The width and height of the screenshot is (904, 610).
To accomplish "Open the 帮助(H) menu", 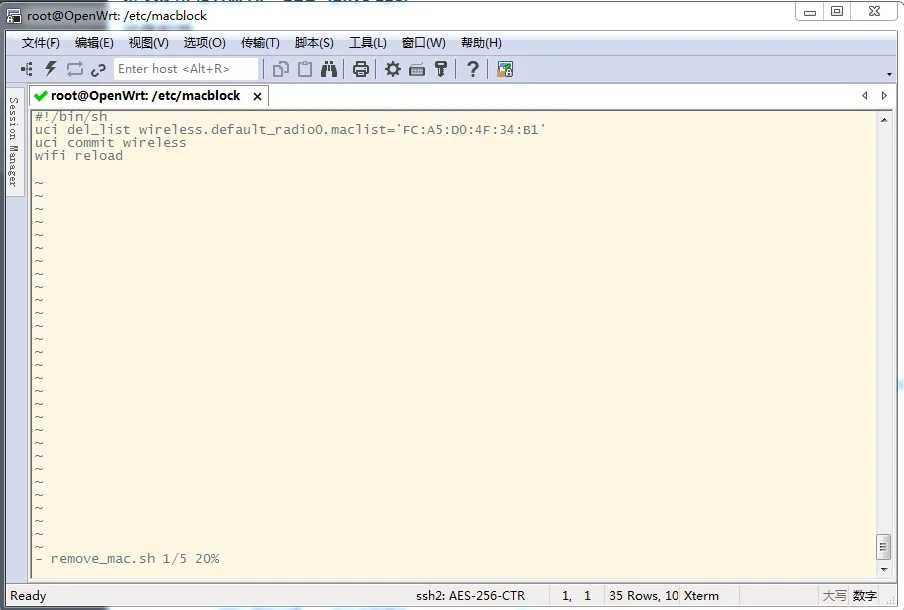I will pyautogui.click(x=481, y=43).
